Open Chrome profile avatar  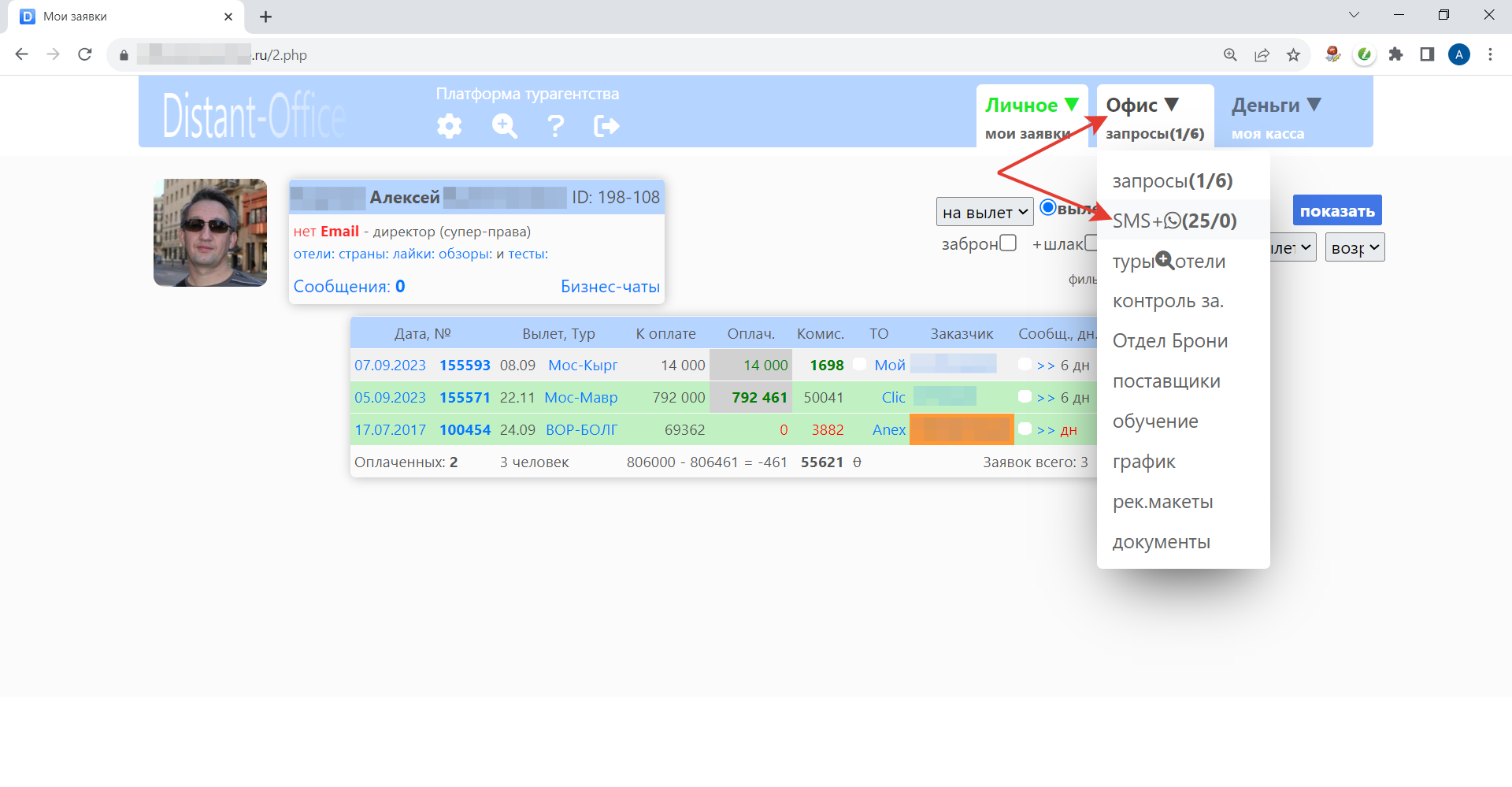tap(1459, 54)
